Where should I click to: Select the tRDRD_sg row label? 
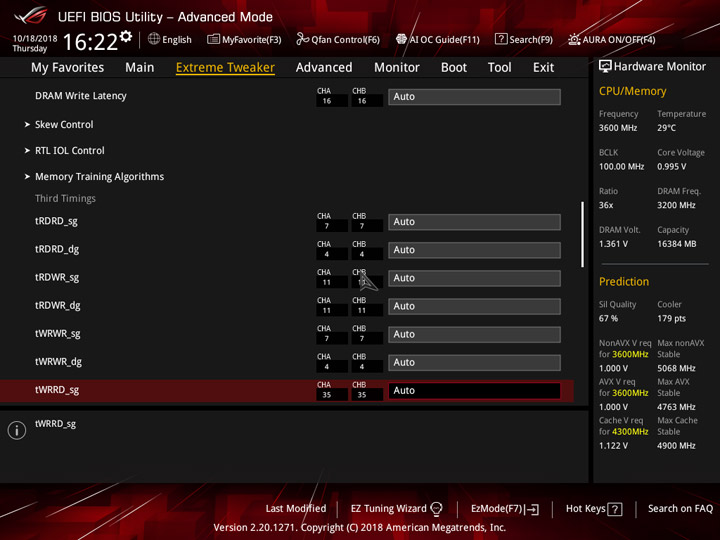click(56, 221)
